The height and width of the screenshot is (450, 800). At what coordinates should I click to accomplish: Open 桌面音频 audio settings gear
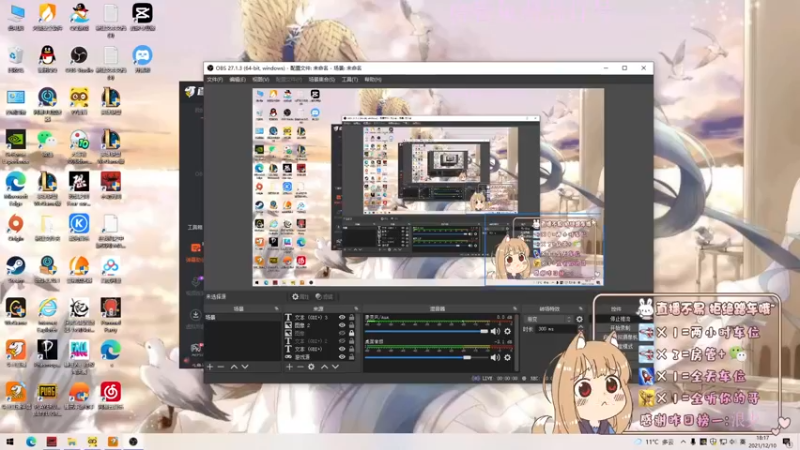coord(507,358)
